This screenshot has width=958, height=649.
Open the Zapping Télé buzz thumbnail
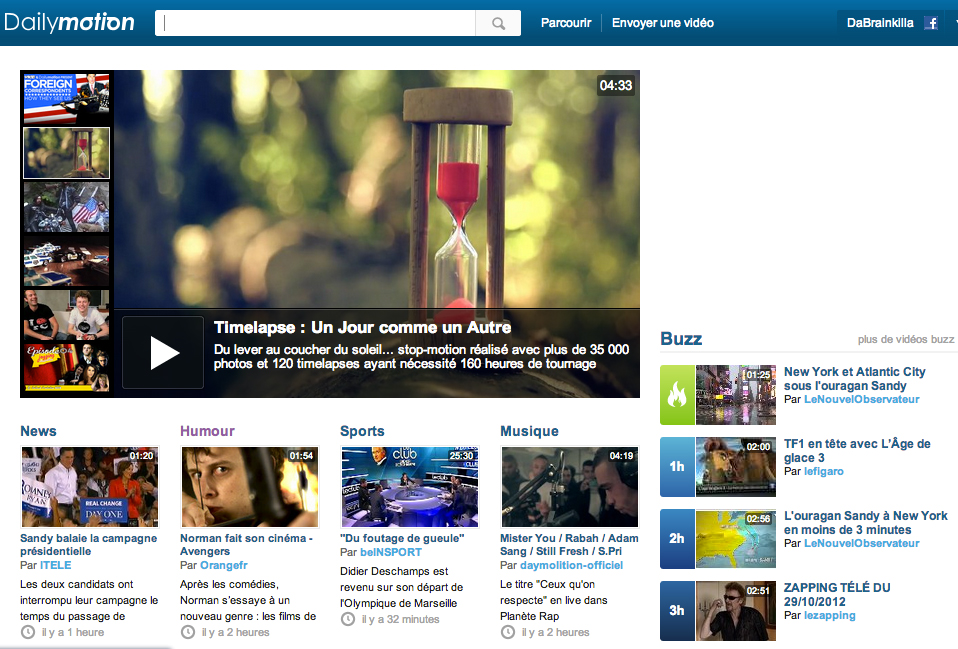point(736,611)
